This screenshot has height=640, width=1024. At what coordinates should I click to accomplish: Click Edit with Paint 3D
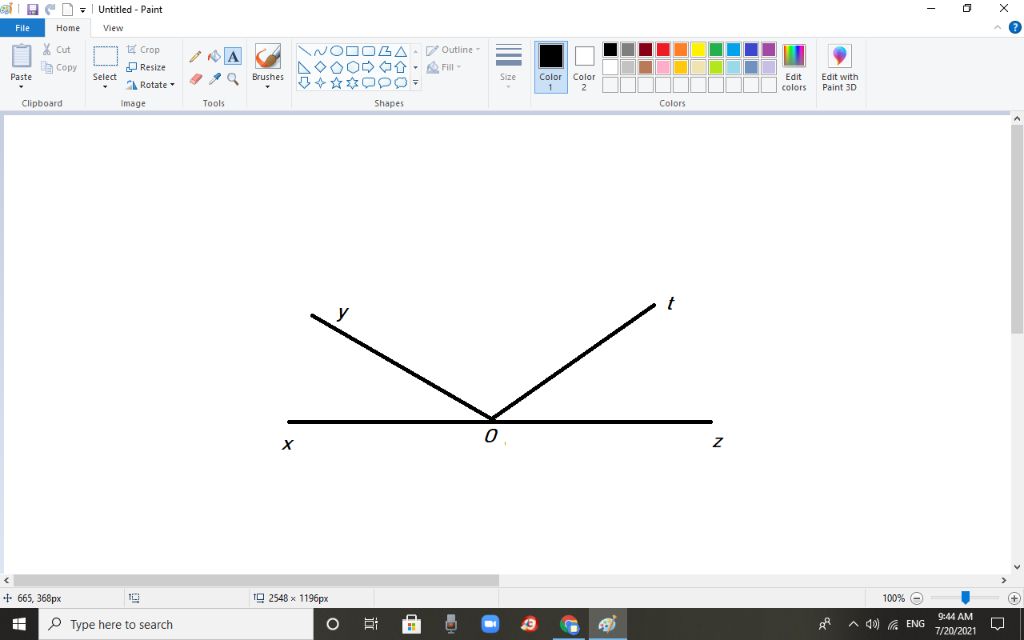pos(839,68)
